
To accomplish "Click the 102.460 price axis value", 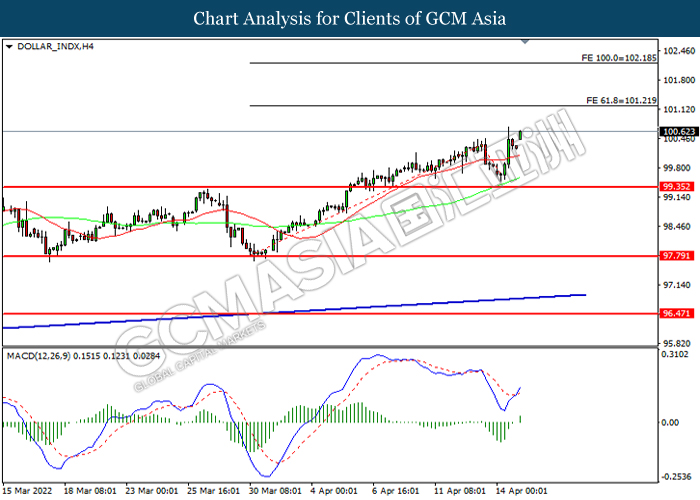I will (679, 51).
